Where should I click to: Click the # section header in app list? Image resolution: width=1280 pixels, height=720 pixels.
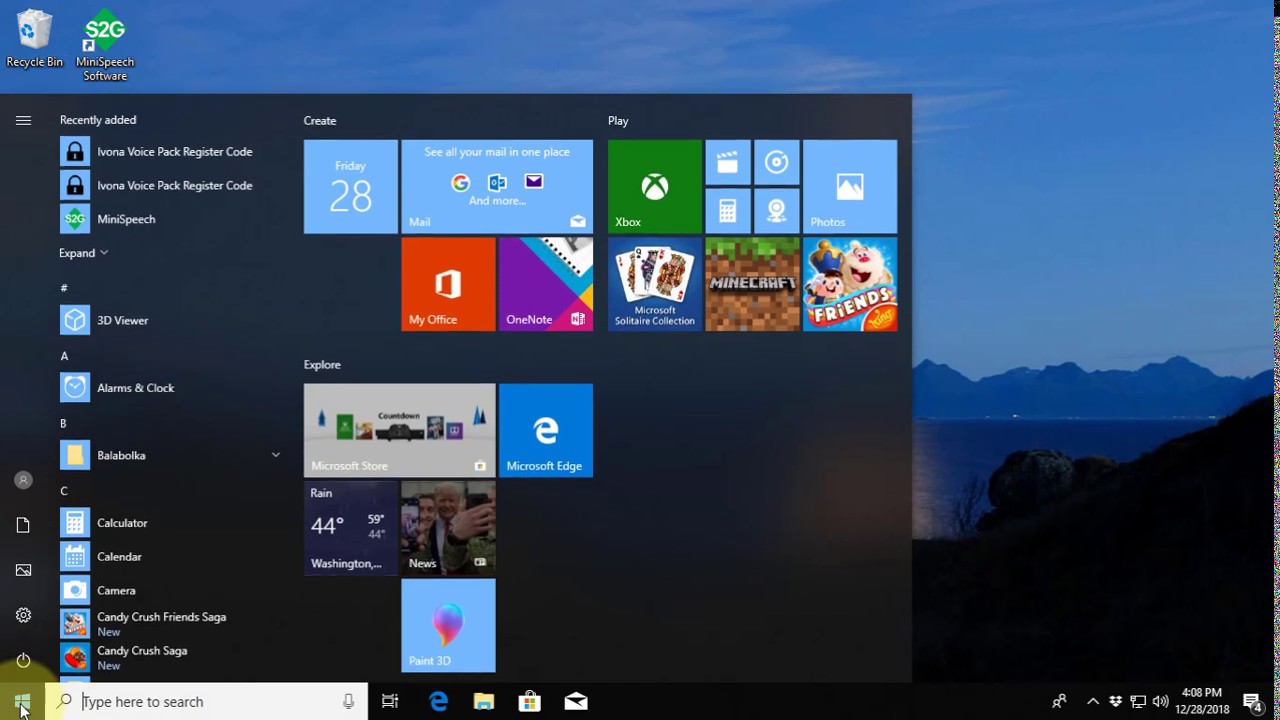click(64, 288)
